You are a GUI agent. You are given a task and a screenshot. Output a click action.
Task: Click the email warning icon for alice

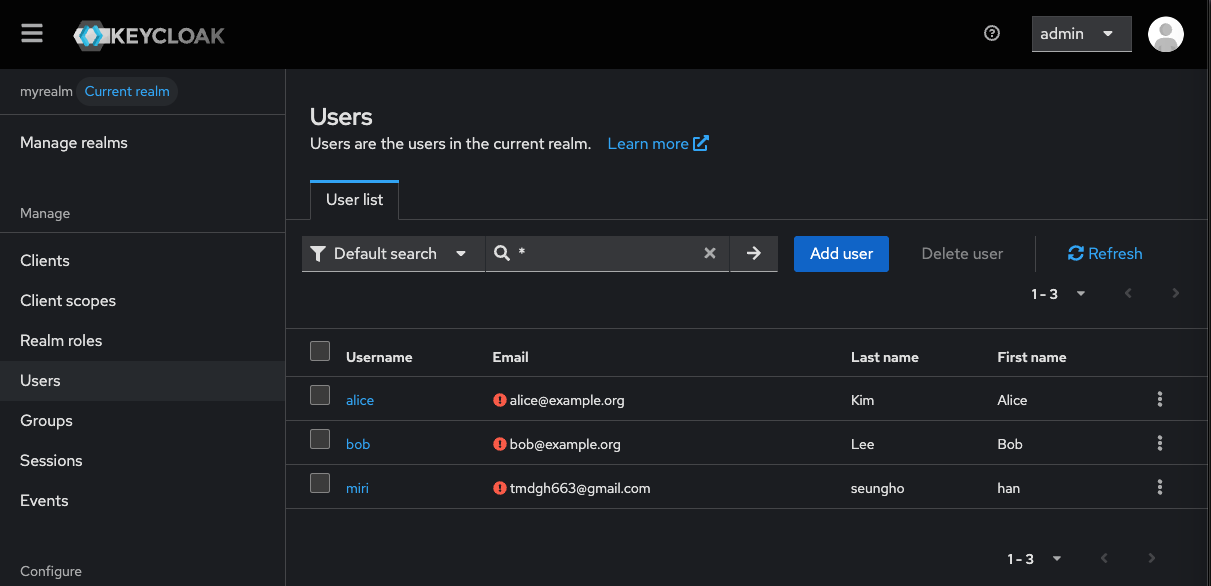pos(500,400)
